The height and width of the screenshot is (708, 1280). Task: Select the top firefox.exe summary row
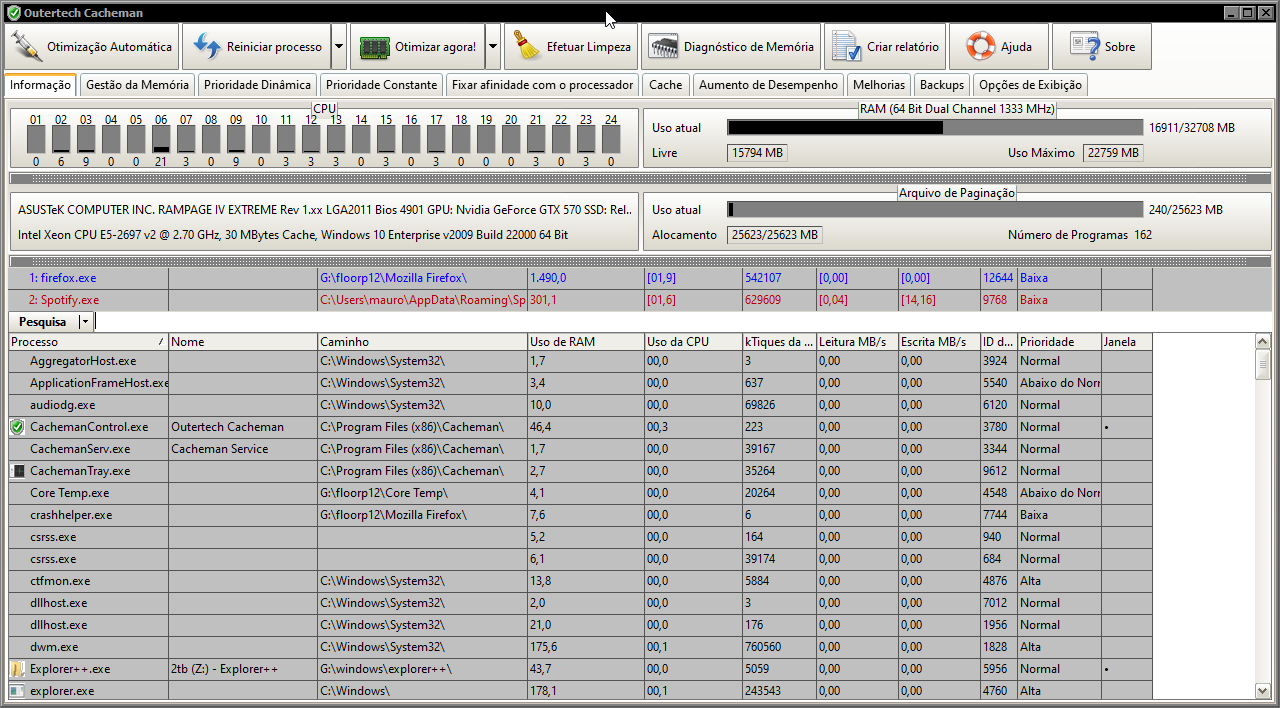tap(580, 278)
